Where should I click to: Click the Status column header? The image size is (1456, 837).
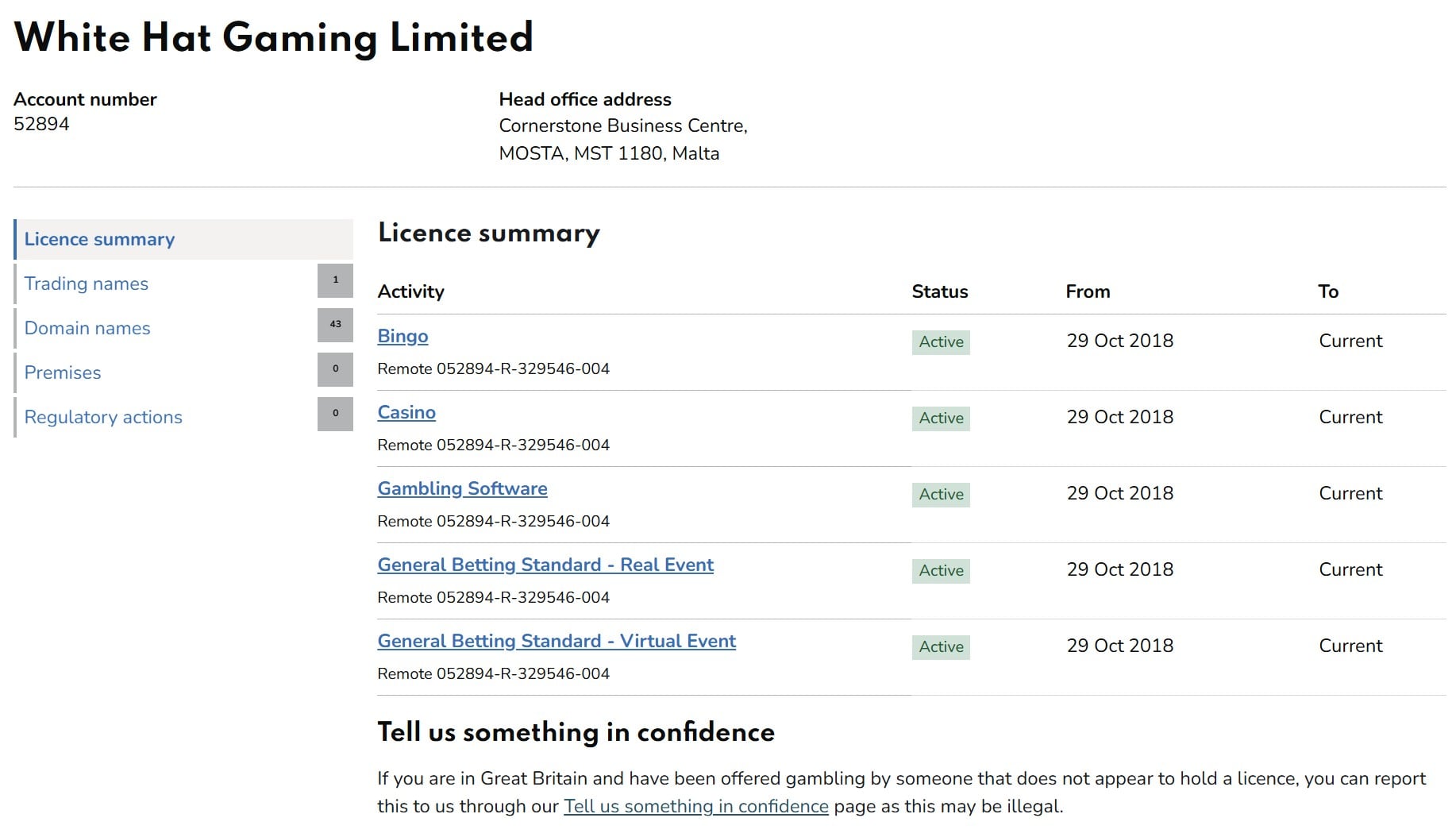[940, 291]
